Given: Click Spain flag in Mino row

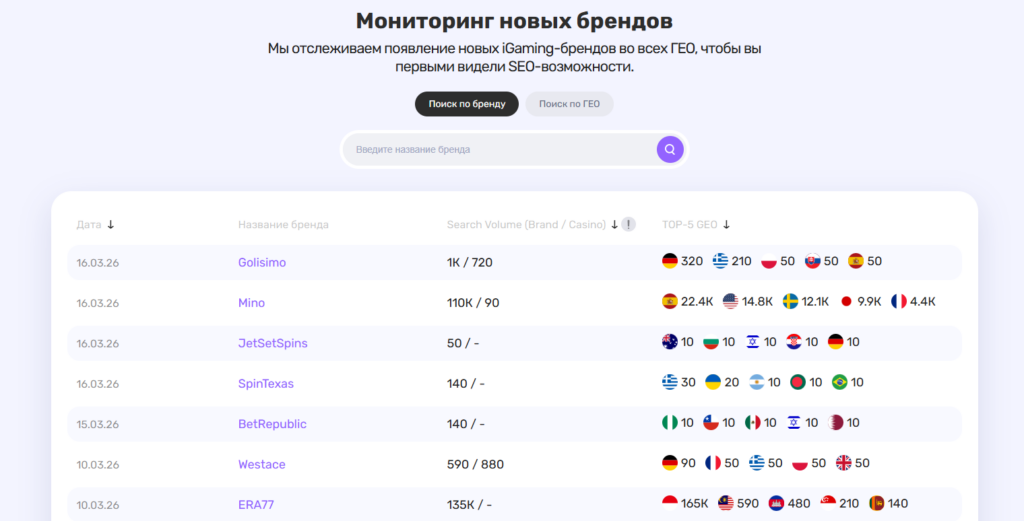Looking at the screenshot, I should [669, 301].
